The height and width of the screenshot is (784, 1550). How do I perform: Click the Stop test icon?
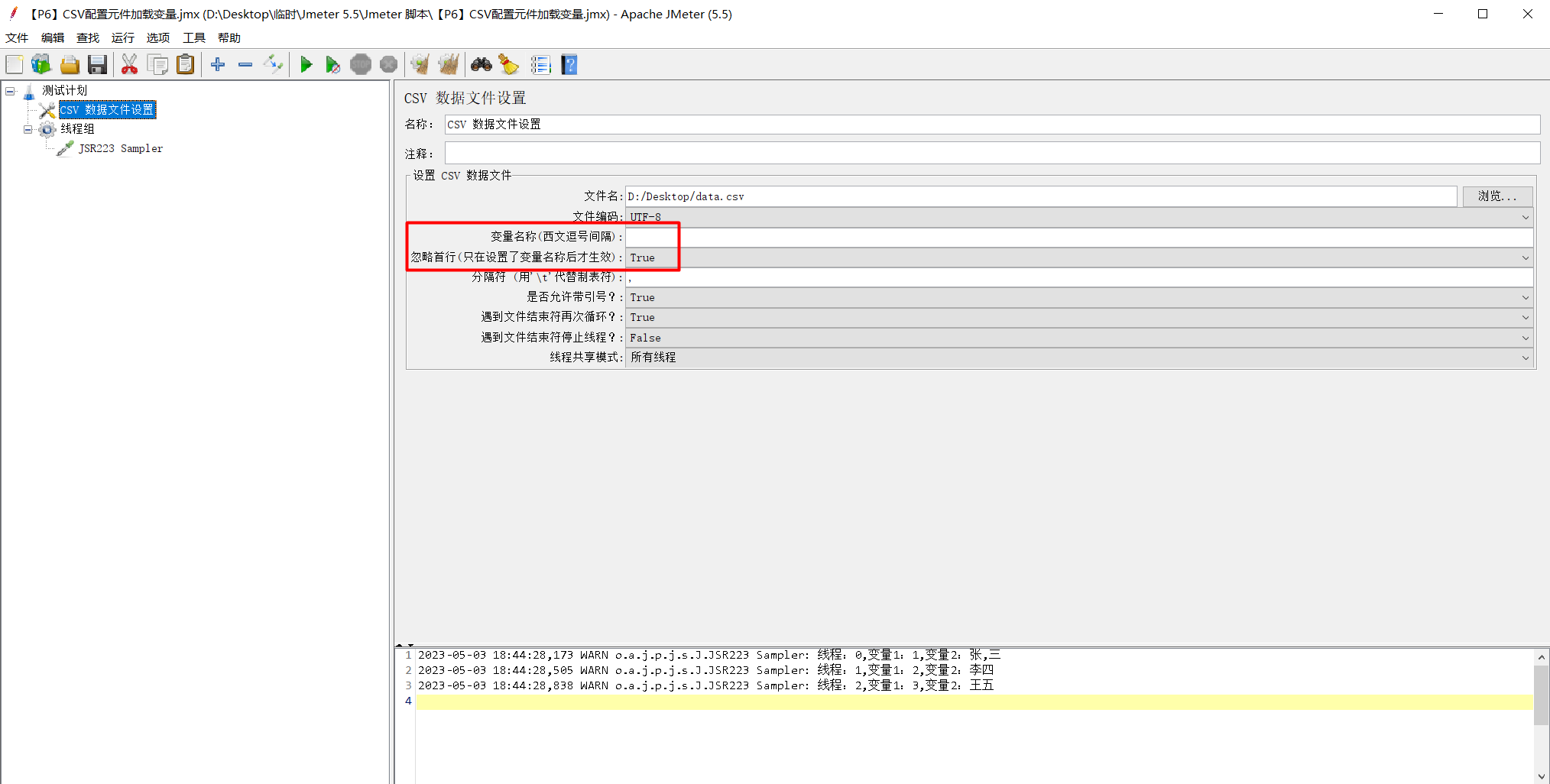tap(361, 65)
